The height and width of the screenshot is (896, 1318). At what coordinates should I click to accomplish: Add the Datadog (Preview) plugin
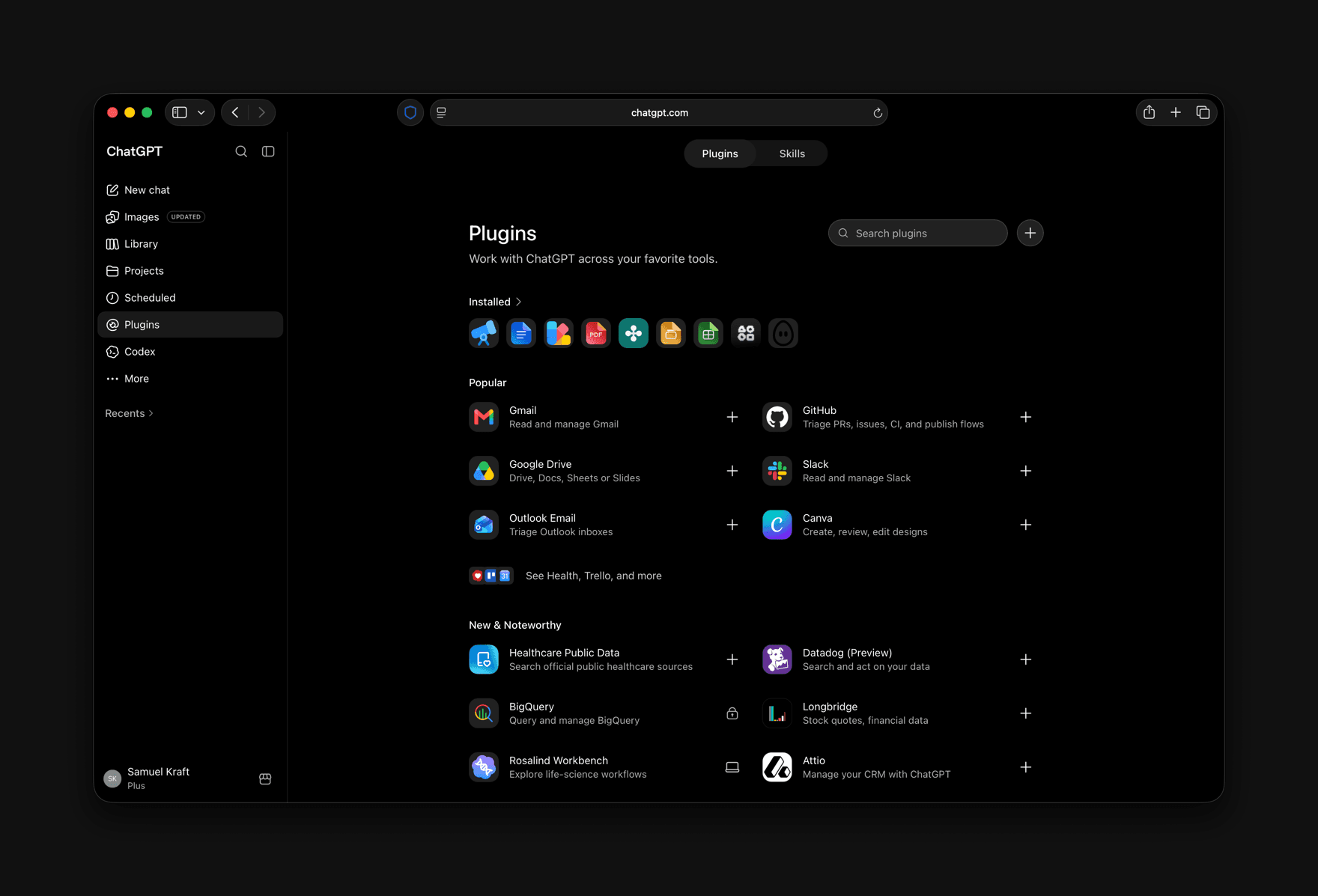pos(1026,659)
